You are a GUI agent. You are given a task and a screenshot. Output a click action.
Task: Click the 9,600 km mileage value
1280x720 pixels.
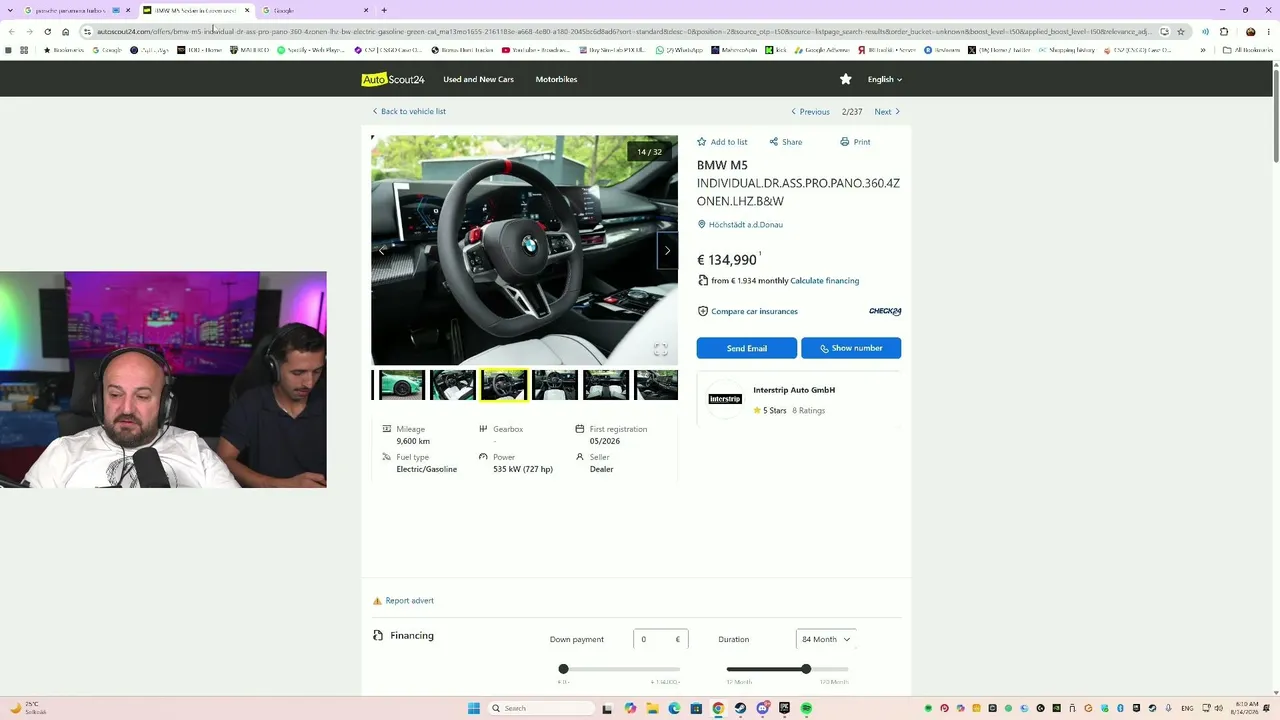413,441
